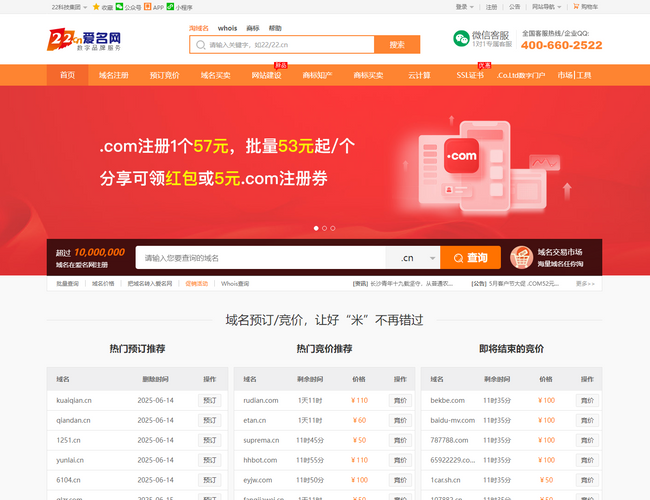The height and width of the screenshot is (500, 650).
Task: Open the WeChat 公众号 icon
Action: pos(119,7)
